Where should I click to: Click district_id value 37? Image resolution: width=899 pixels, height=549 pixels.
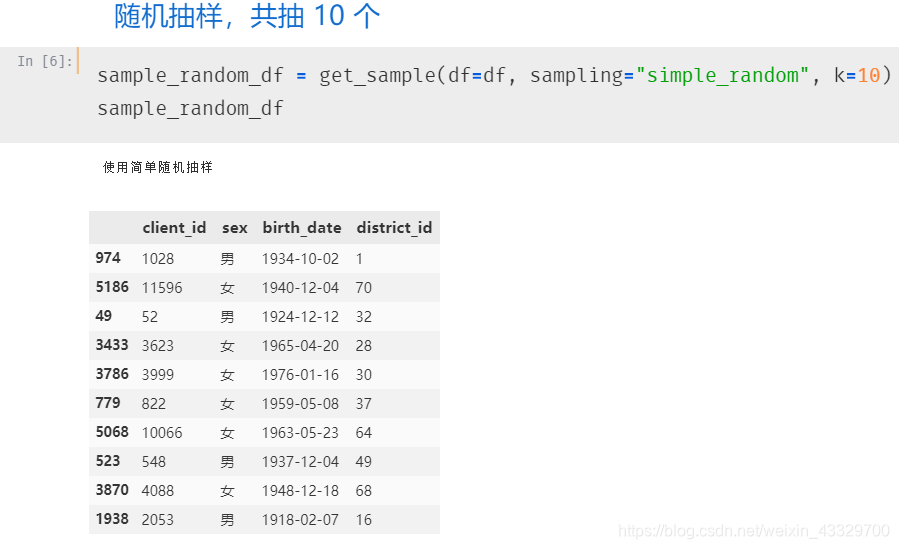[363, 404]
